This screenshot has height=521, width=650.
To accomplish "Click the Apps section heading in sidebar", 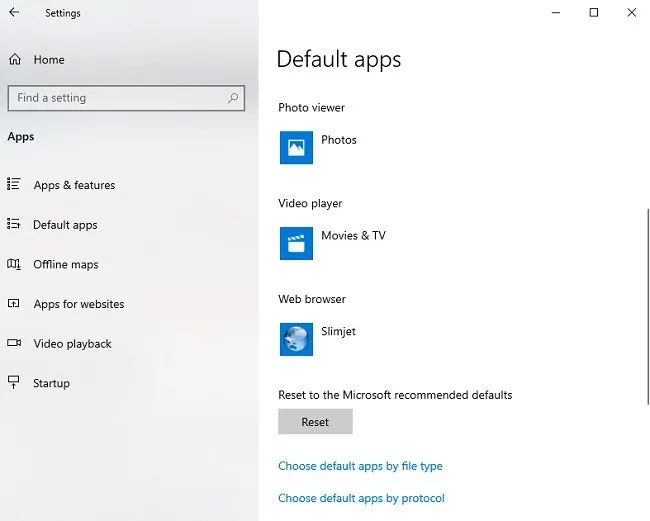I will (x=21, y=137).
